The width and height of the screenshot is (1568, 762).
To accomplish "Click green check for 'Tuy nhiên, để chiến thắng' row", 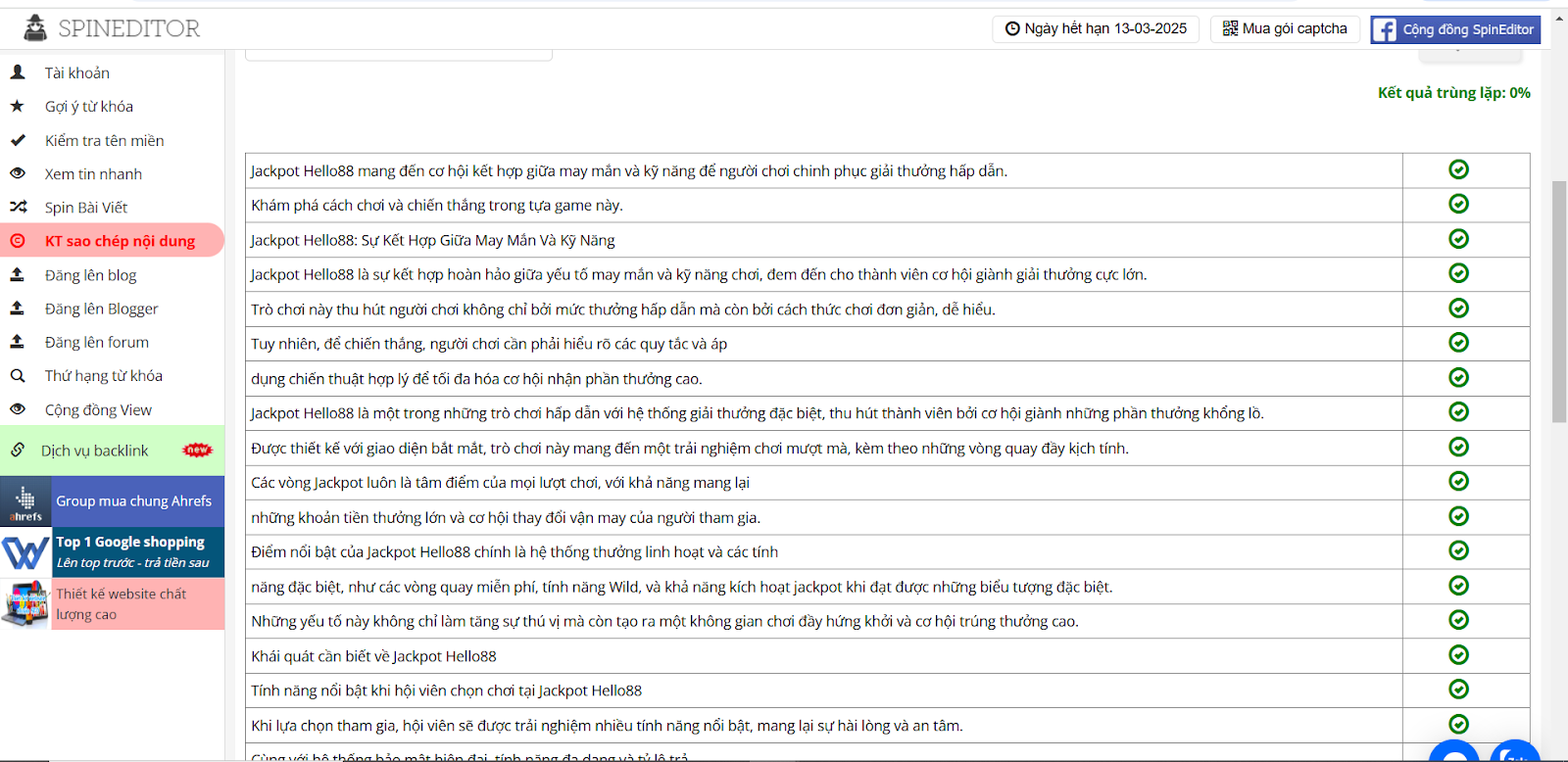I will pyautogui.click(x=1459, y=343).
